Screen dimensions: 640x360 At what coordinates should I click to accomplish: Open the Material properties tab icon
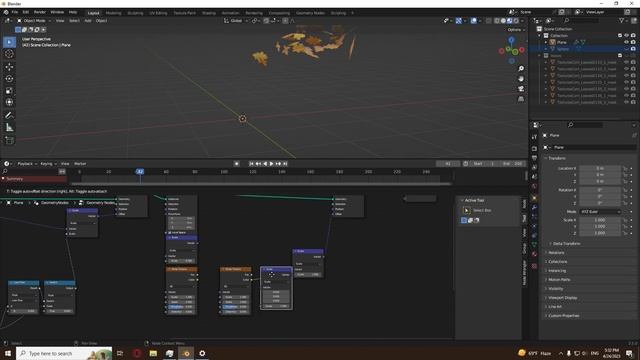(534, 254)
